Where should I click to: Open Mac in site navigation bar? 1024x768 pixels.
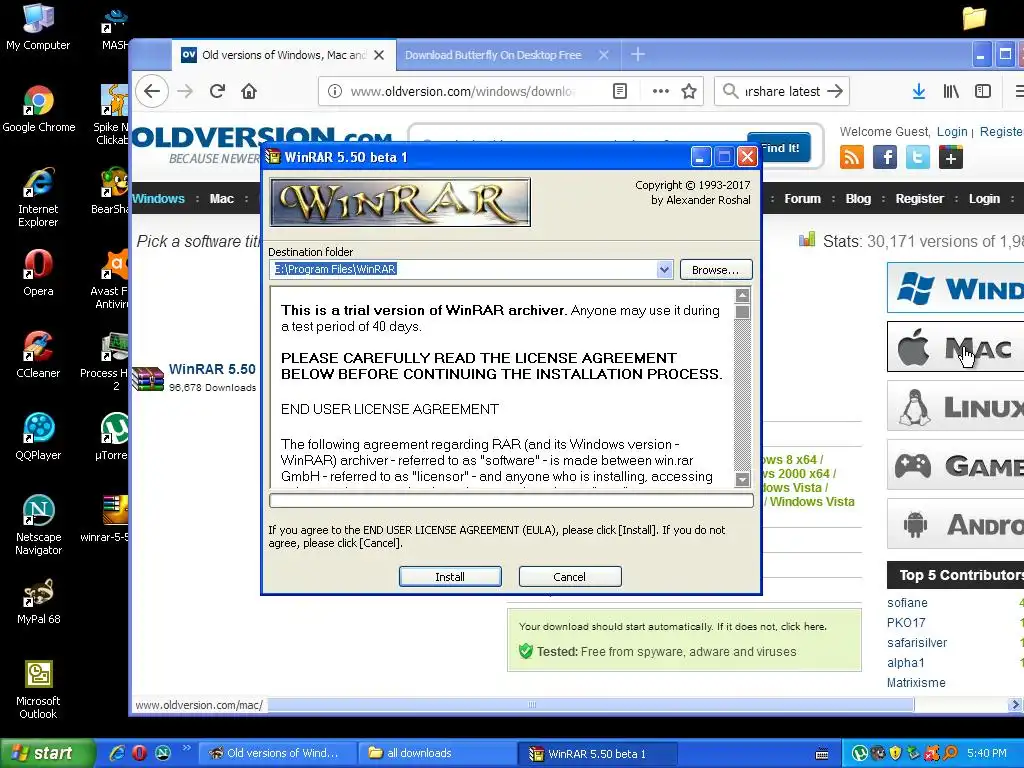[221, 199]
